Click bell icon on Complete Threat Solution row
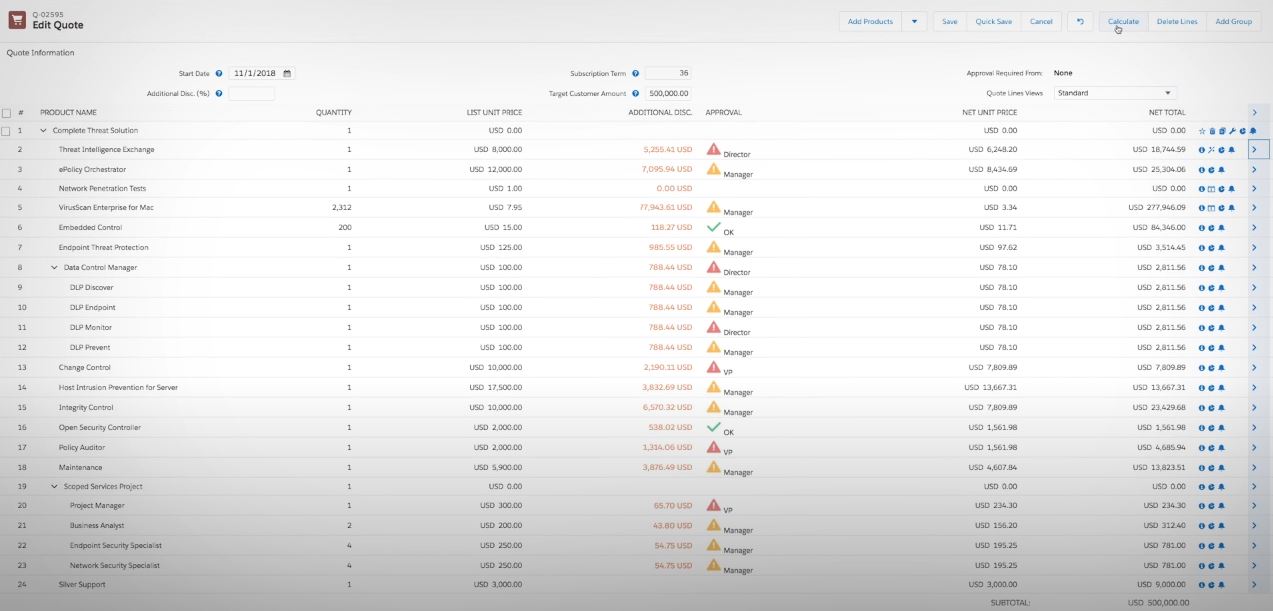Viewport: 1273px width, 611px height. click(x=1253, y=131)
